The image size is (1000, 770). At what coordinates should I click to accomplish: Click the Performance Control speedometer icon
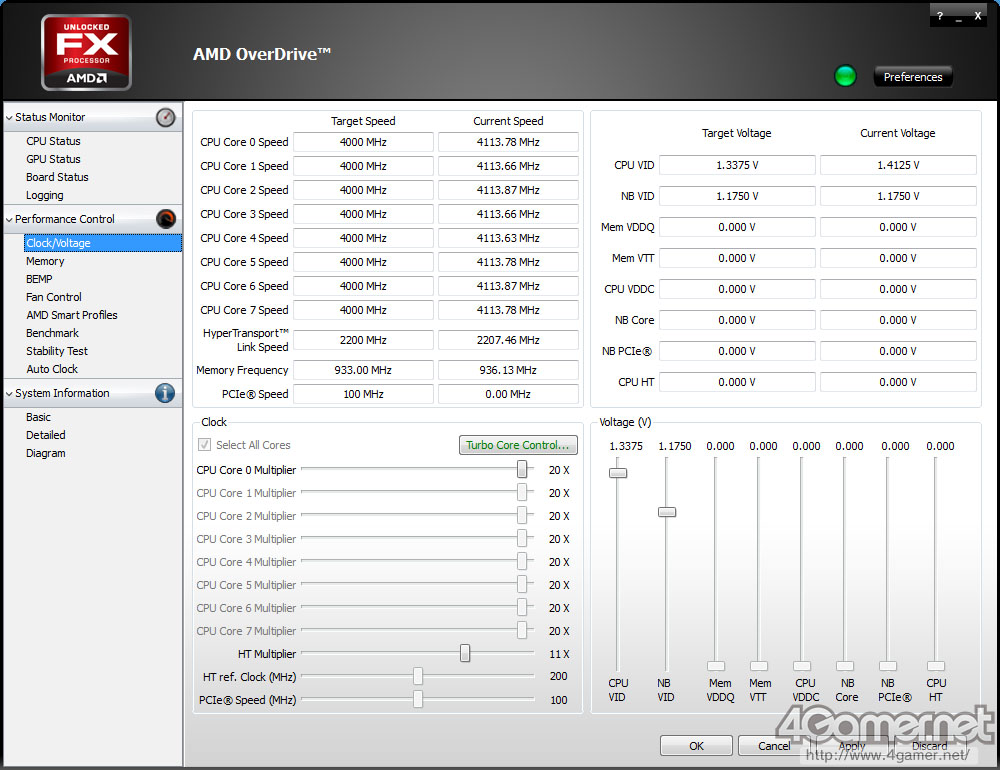[166, 219]
